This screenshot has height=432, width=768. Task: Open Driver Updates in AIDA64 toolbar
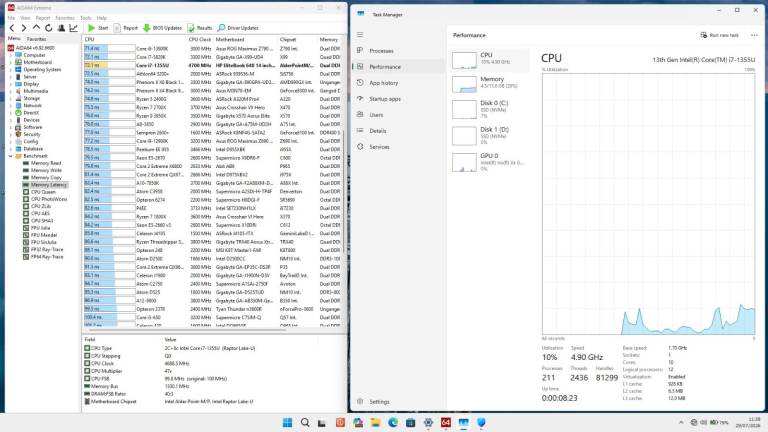point(238,28)
